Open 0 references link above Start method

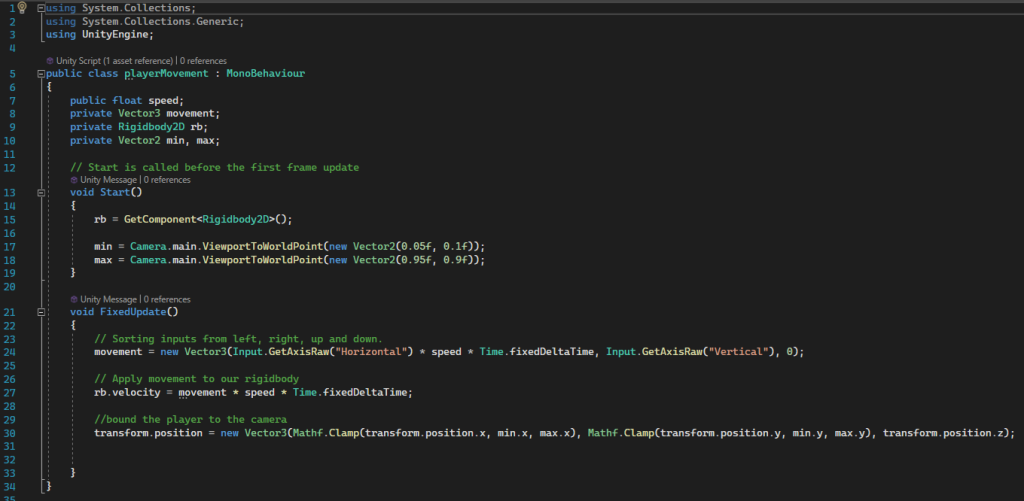point(167,180)
